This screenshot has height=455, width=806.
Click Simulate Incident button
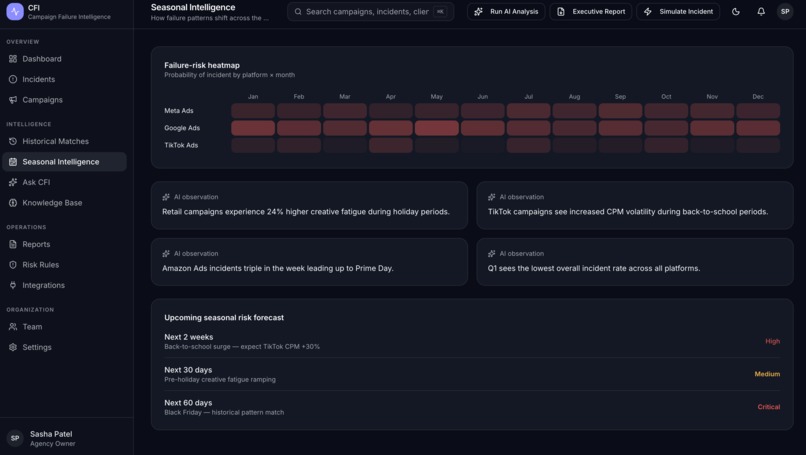coord(678,11)
